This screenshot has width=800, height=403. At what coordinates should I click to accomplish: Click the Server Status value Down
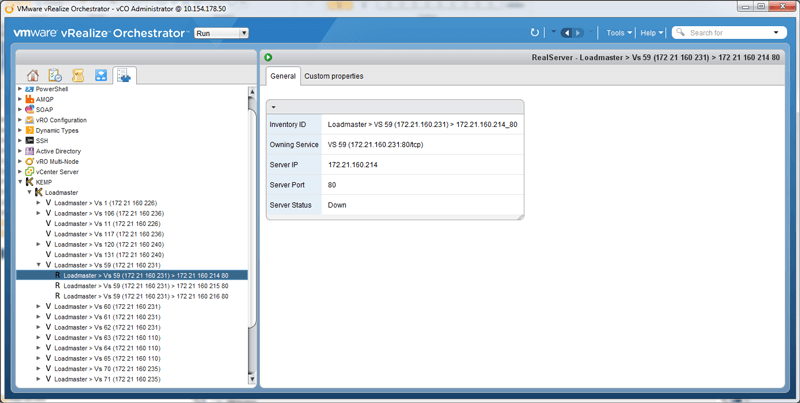(337, 205)
